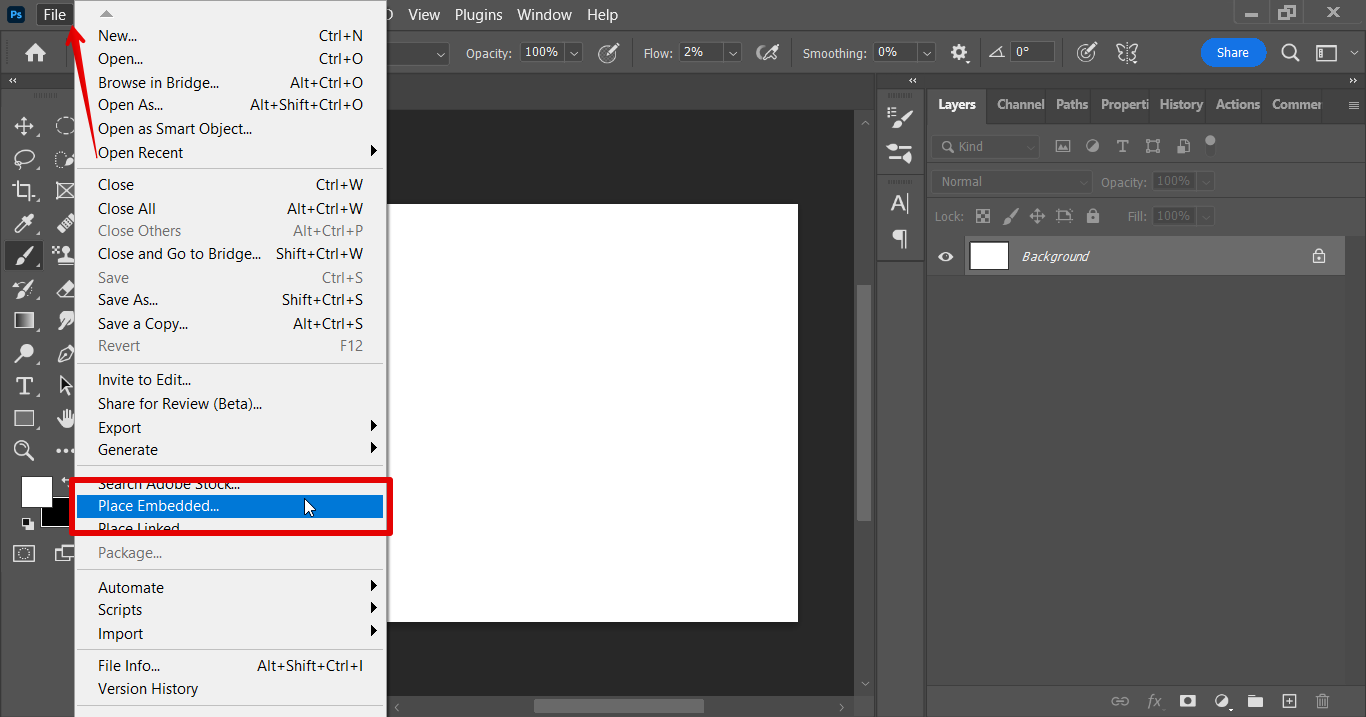Switch to the Channels tab
The height and width of the screenshot is (717, 1366).
1020,104
